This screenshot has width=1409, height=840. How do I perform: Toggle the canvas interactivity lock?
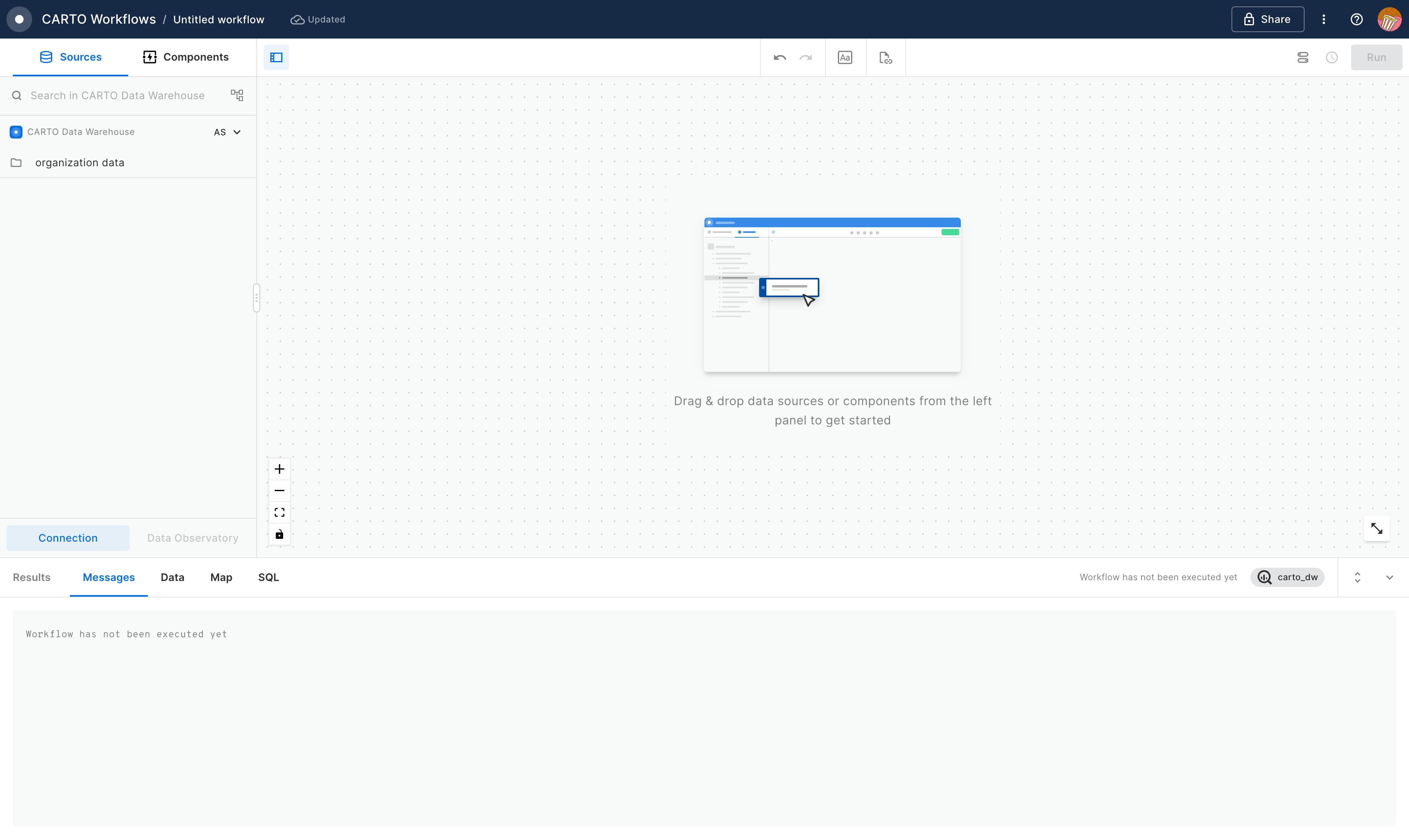(x=279, y=534)
